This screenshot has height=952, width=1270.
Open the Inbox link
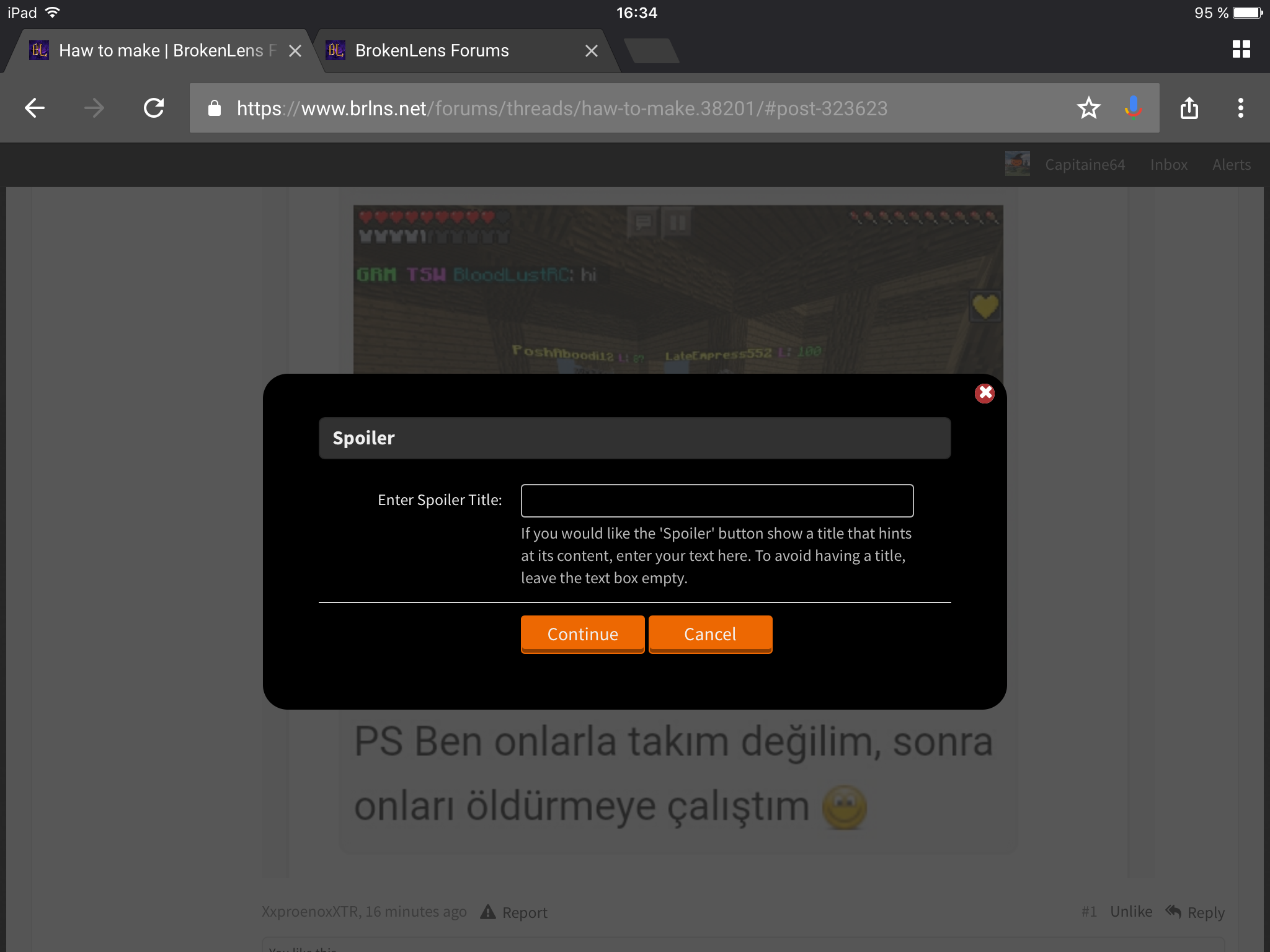click(1168, 165)
